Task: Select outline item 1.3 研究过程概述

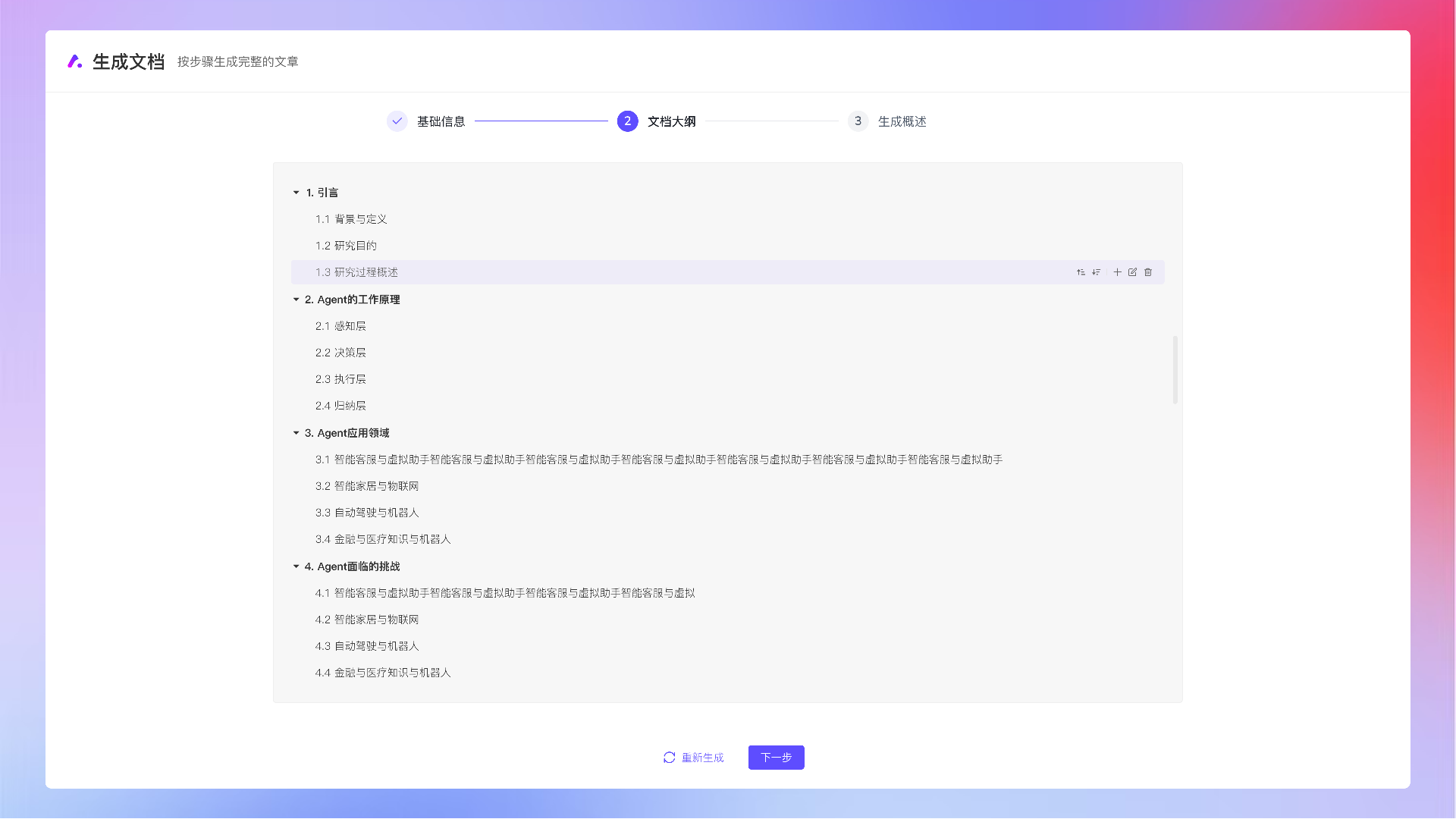Action: pos(728,272)
